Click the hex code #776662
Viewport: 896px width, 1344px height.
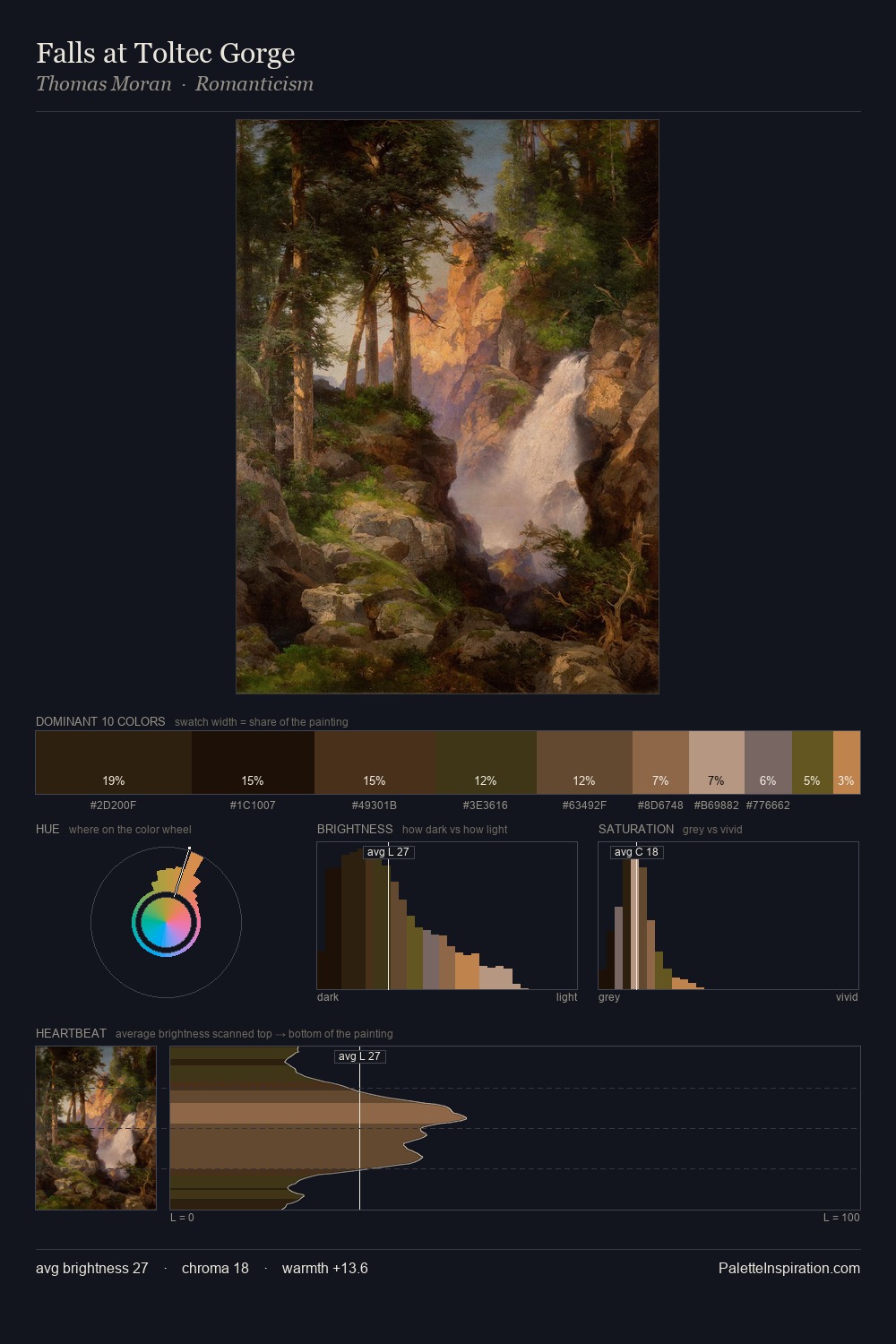click(x=768, y=806)
